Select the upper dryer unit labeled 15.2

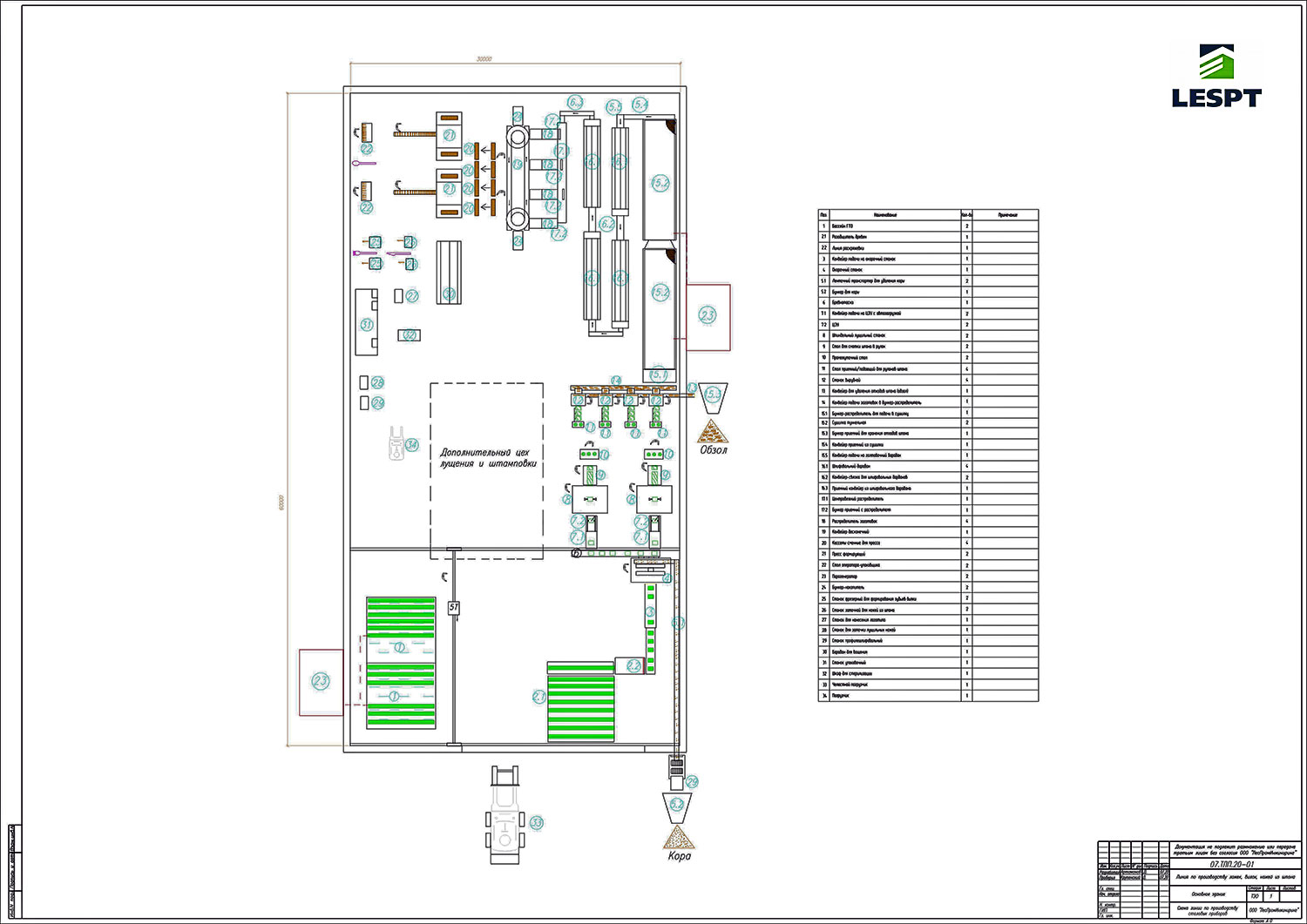(x=659, y=181)
